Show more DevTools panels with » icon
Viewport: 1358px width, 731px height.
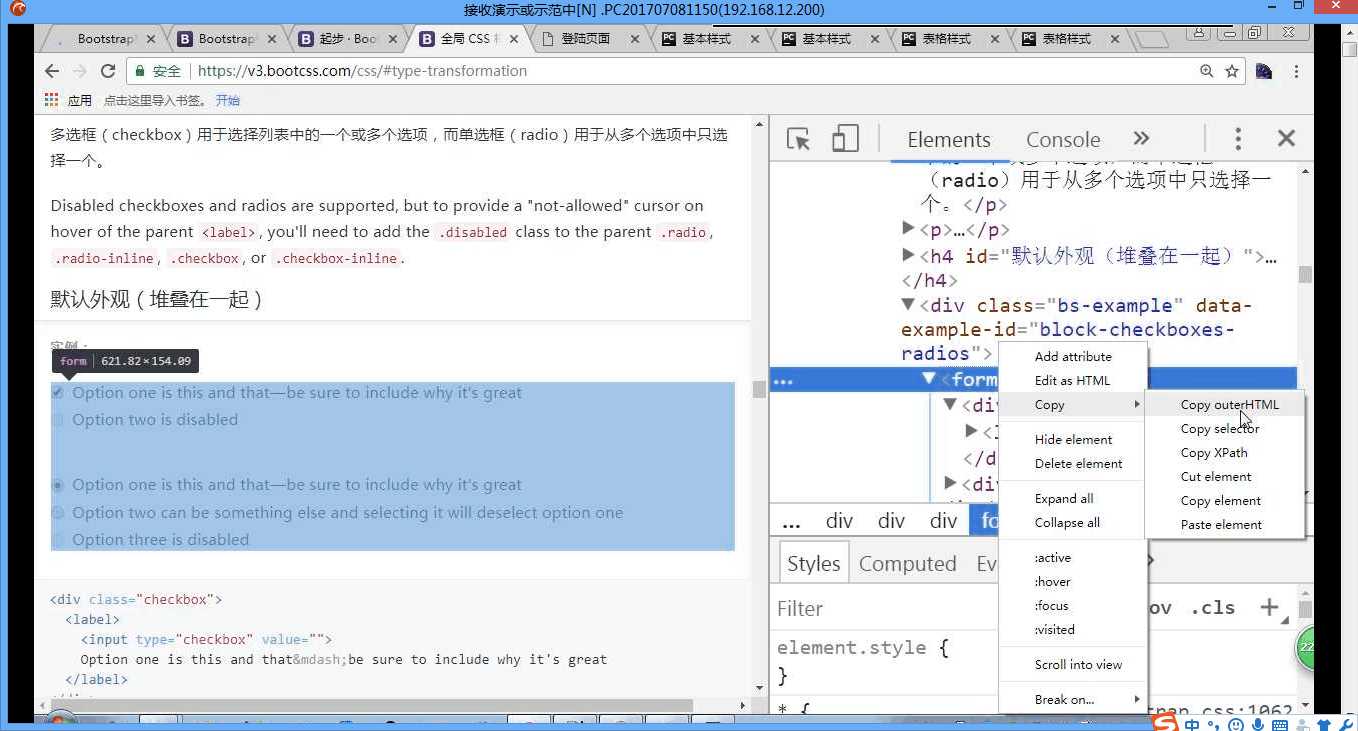click(1141, 139)
